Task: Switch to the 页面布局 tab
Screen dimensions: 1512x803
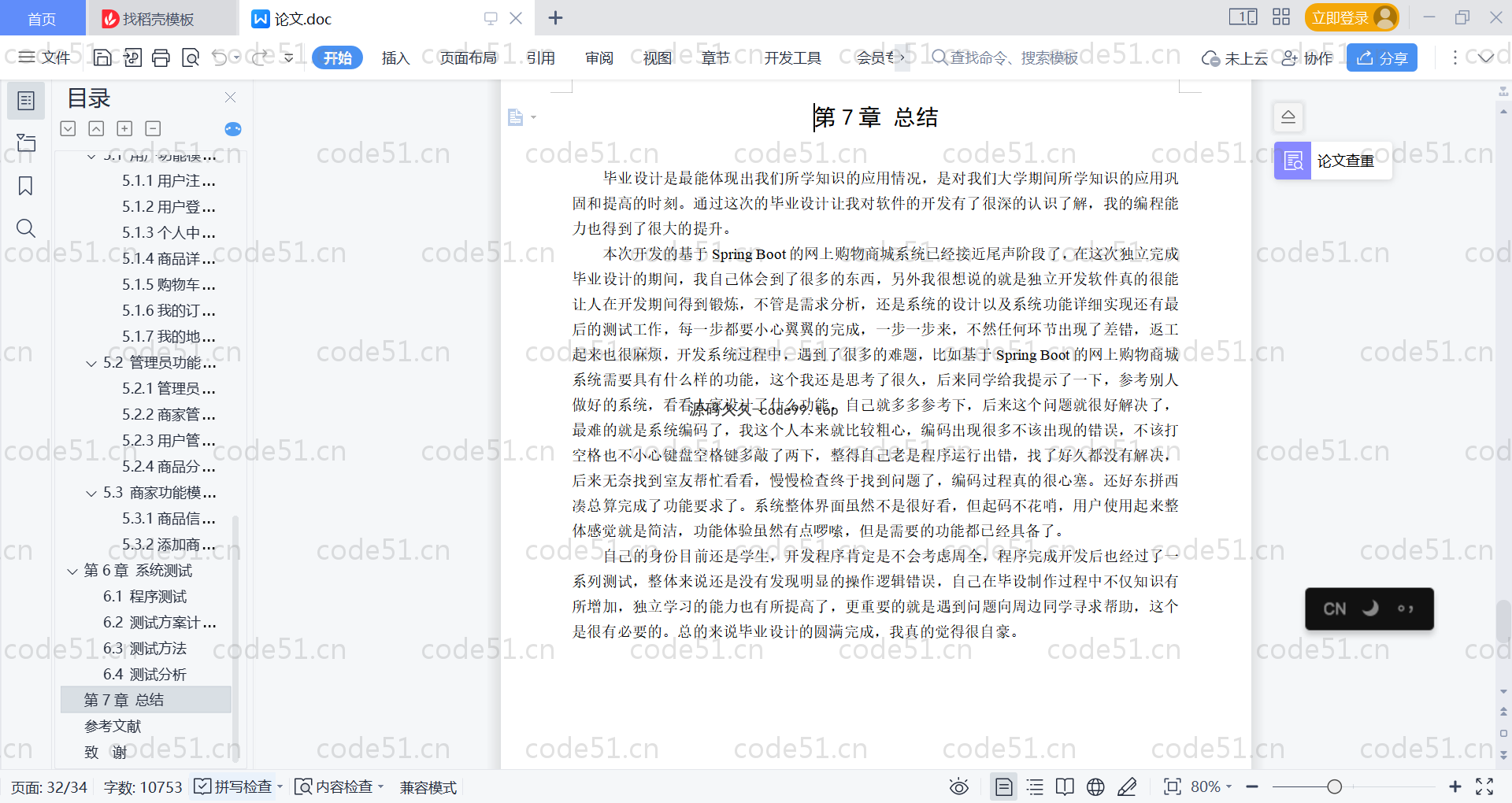Action: [469, 57]
